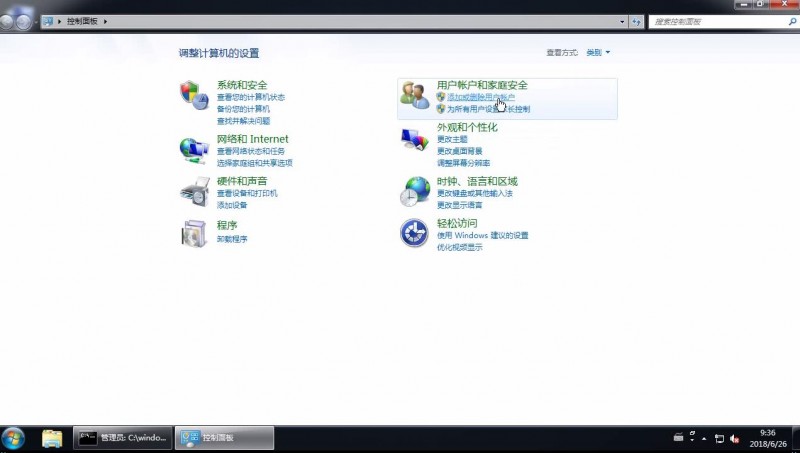Viewport: 800px width, 453px height.
Task: Open the 外观和个性化 heading link
Action: (467, 127)
